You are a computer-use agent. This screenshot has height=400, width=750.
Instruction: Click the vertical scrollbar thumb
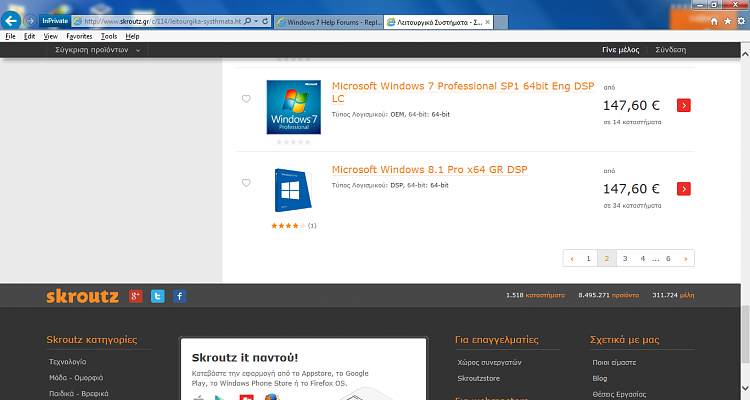[745, 335]
